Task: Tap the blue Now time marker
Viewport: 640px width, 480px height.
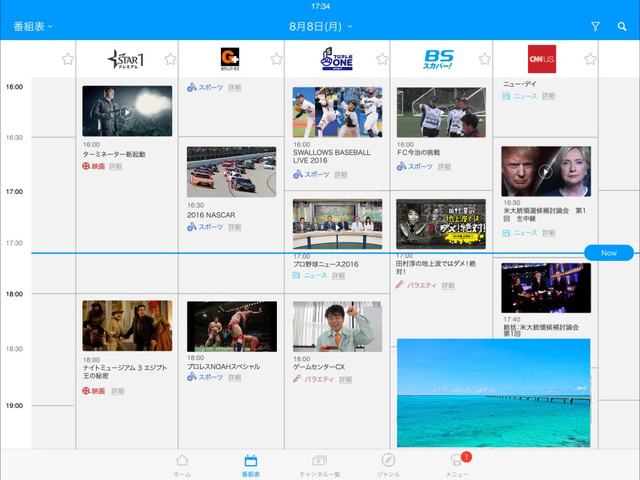Action: coord(608,253)
